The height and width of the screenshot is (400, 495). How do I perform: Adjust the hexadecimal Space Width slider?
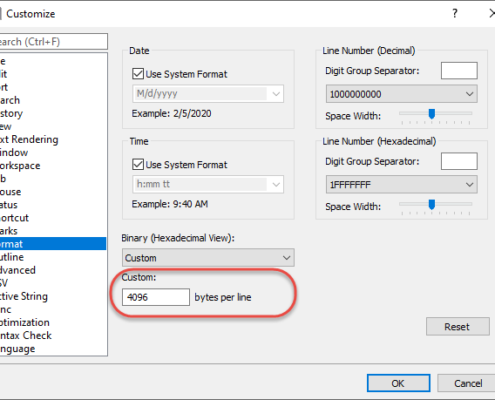click(x=432, y=204)
